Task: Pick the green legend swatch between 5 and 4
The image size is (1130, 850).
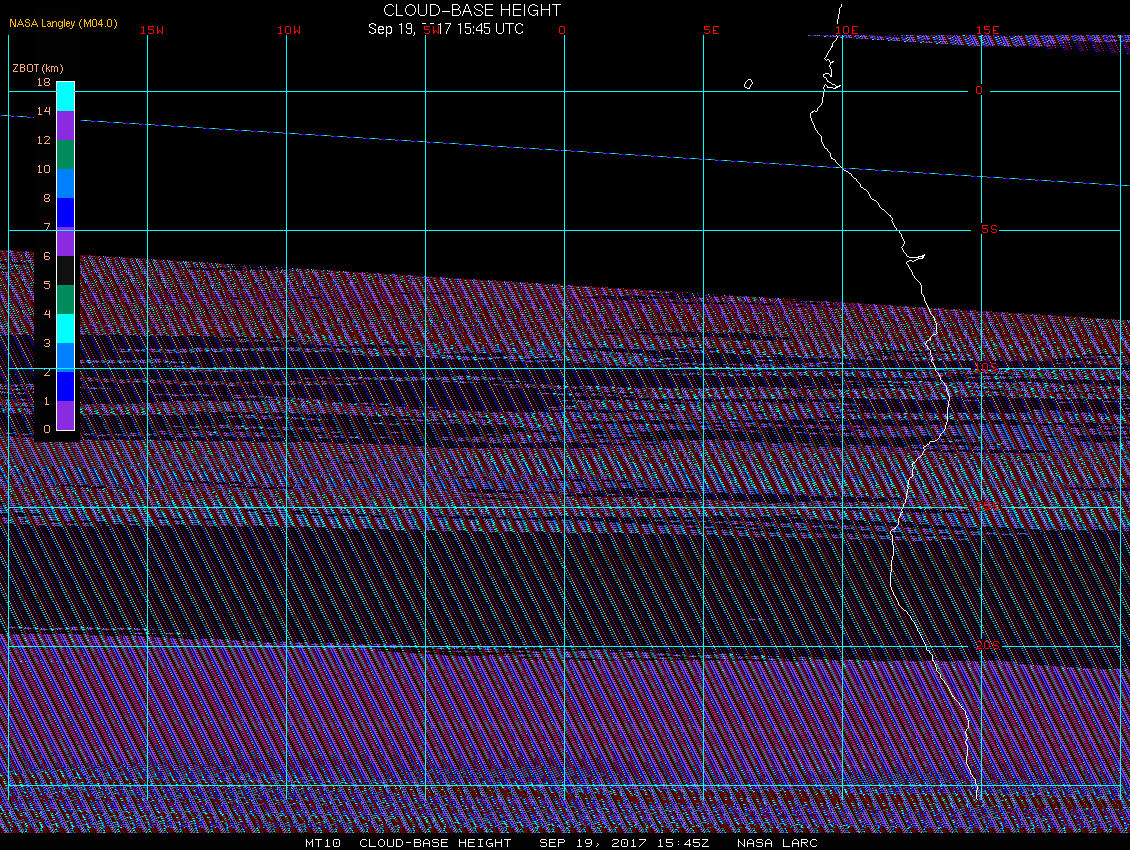Action: pyautogui.click(x=66, y=299)
